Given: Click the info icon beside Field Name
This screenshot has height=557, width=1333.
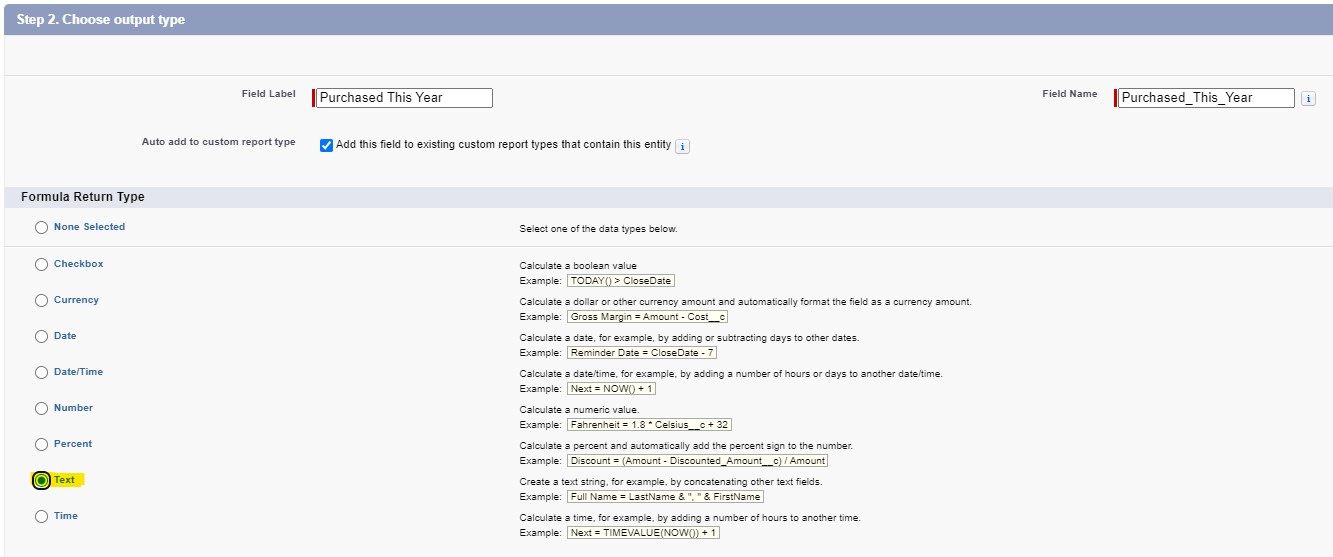Looking at the screenshot, I should click(1308, 98).
